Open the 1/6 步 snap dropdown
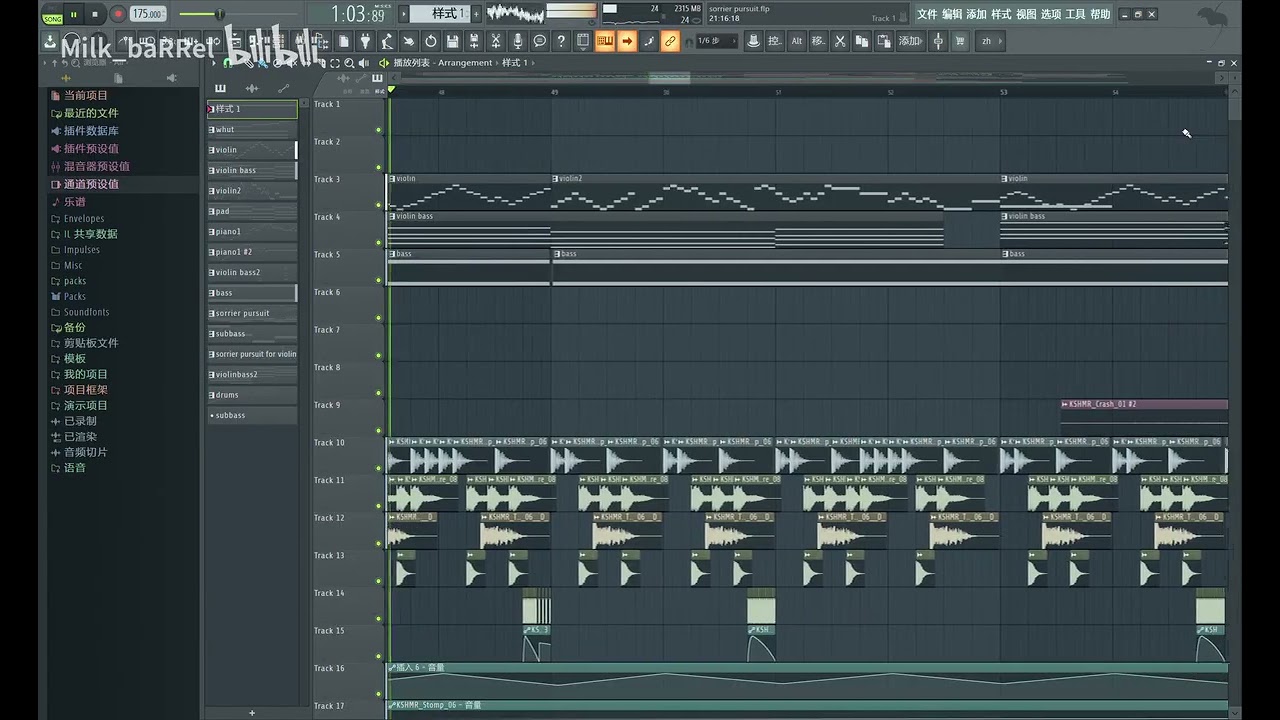The image size is (1280, 720). (717, 41)
